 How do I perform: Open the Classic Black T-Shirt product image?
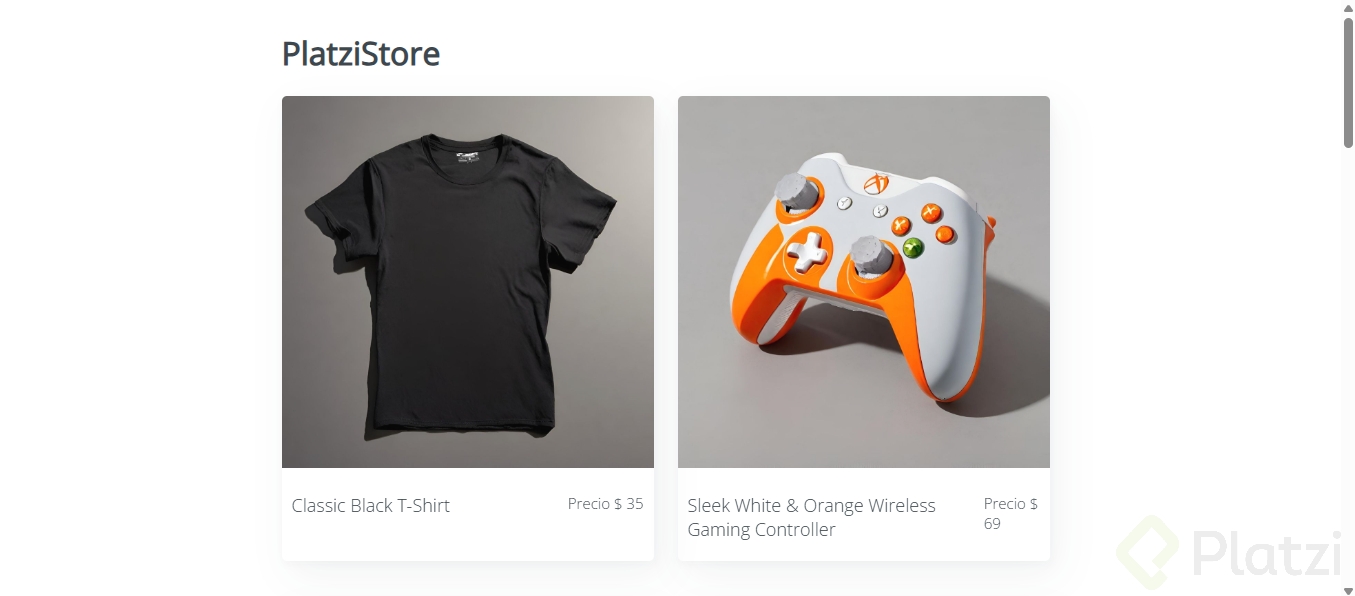pos(468,282)
